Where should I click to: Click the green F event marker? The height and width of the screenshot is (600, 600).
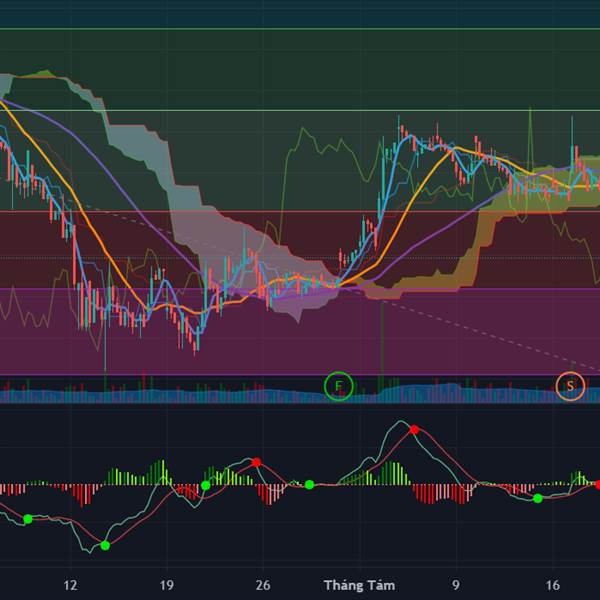[x=339, y=386]
